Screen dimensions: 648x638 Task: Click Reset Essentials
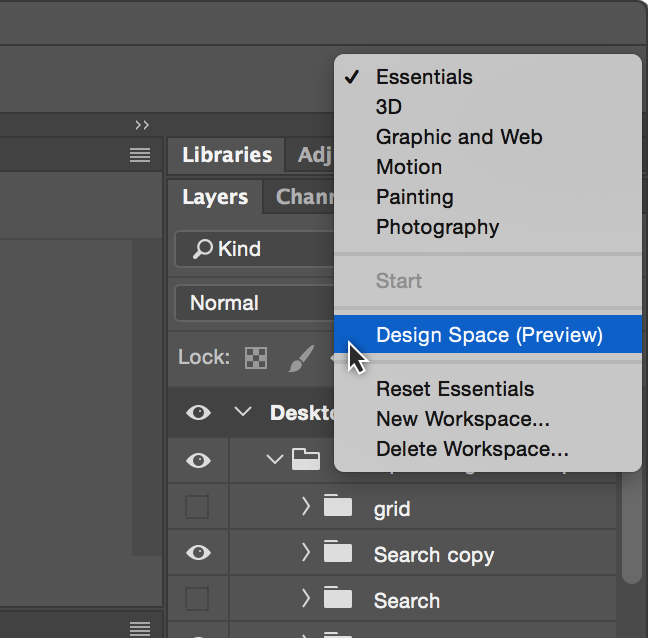point(488,389)
